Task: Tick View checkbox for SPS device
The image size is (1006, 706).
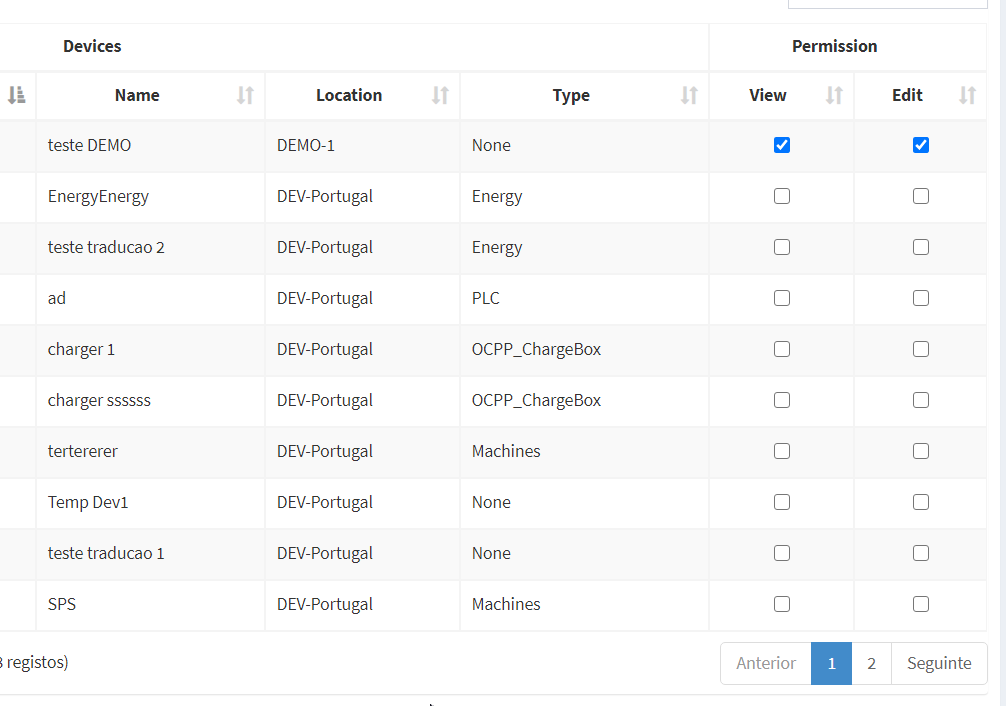Action: 782,604
